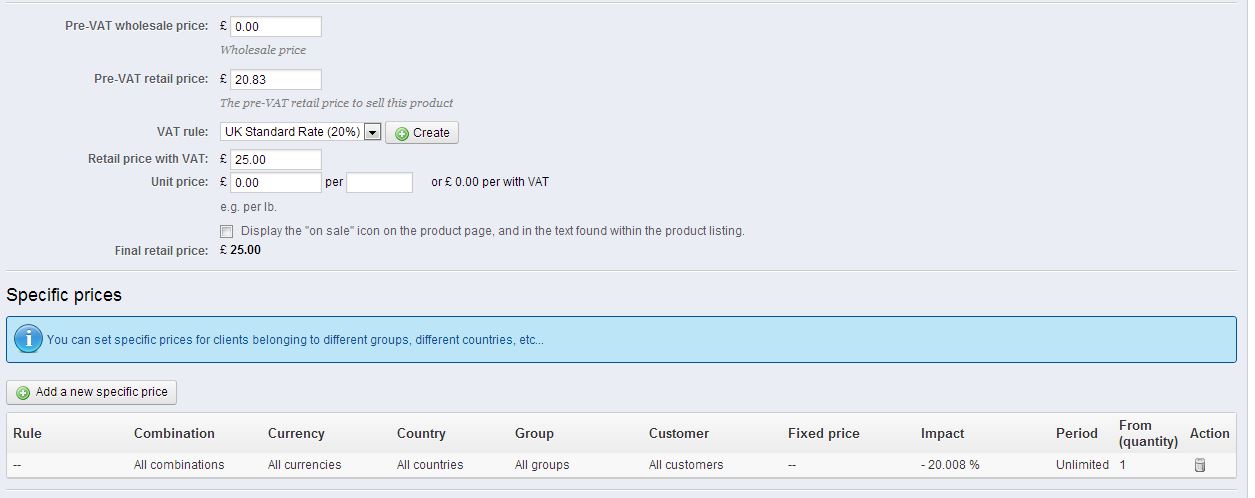Click the Pre-VAT retail price field
The width and height of the screenshot is (1255, 498).
pos(275,80)
